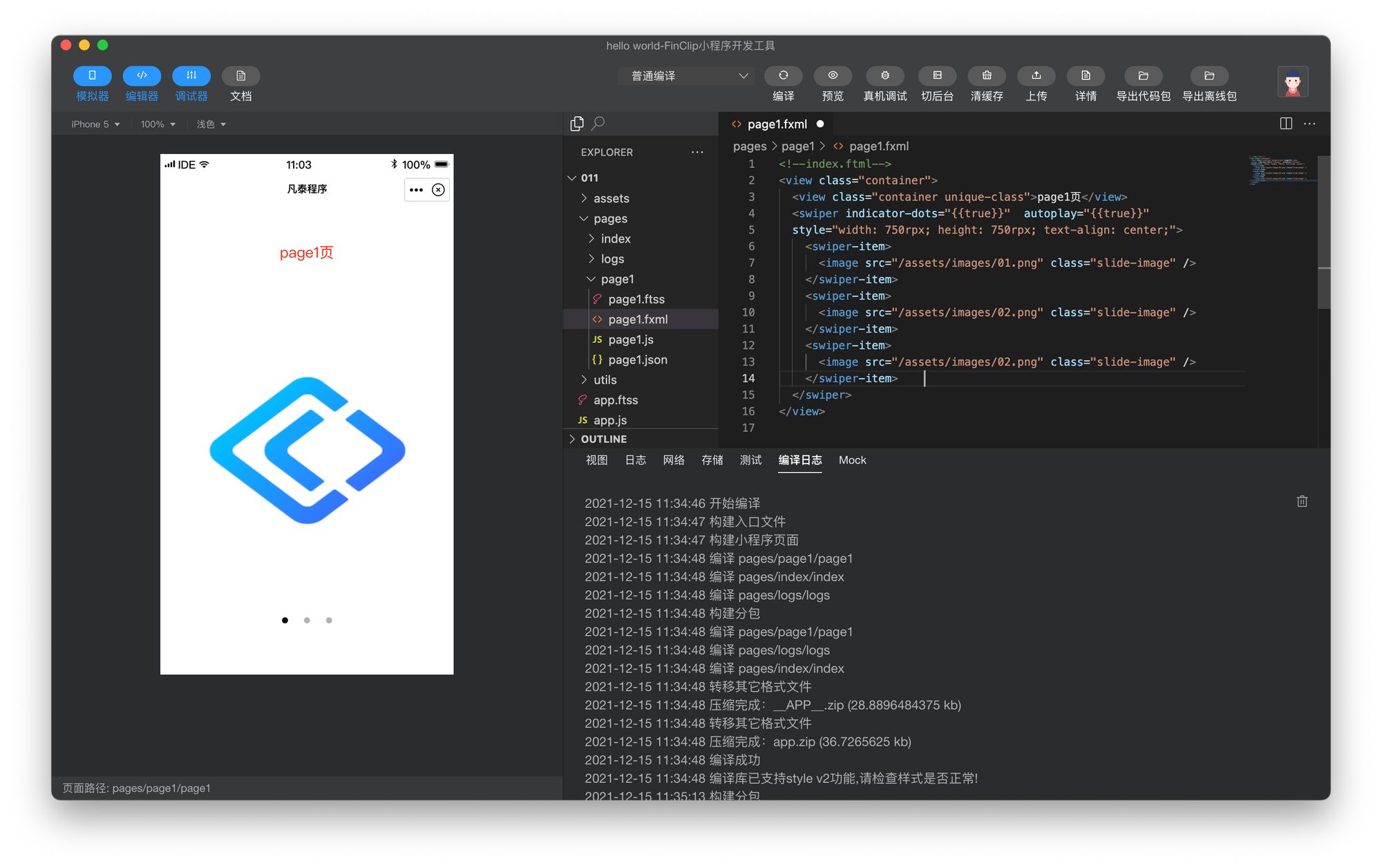The width and height of the screenshot is (1382, 868).
Task: Start real-device debugging (真机调试)
Action: (884, 75)
